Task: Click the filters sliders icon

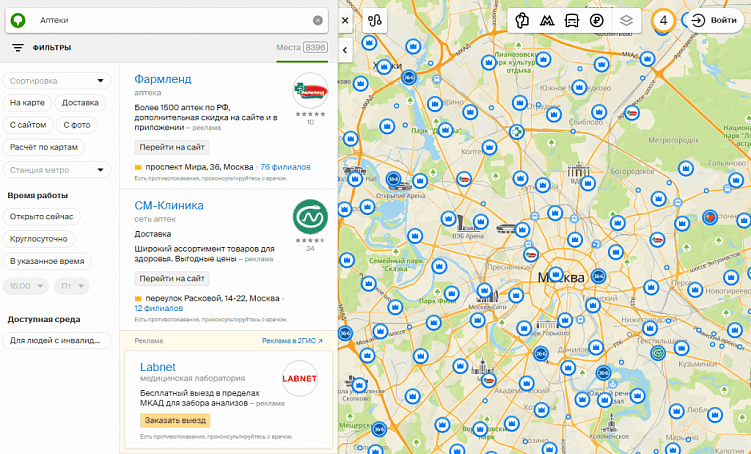Action: pyautogui.click(x=18, y=47)
